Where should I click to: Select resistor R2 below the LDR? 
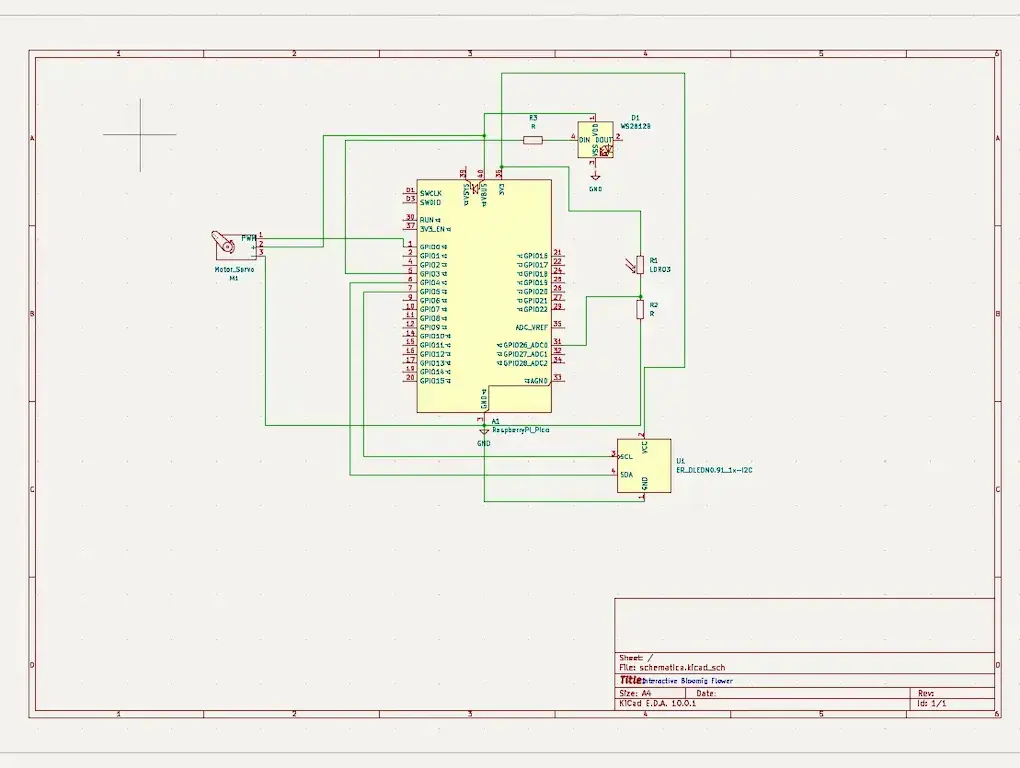640,310
